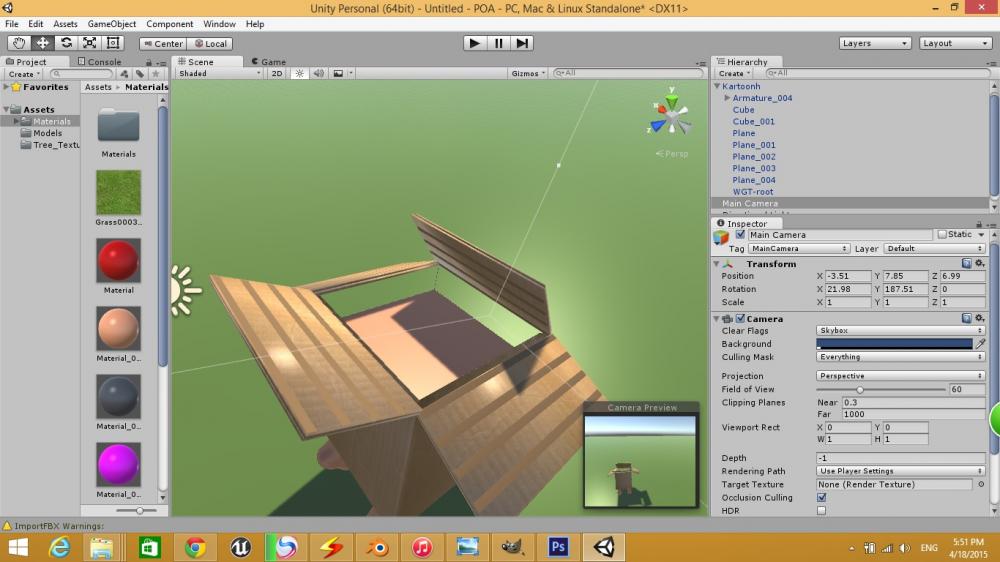Image resolution: width=1000 pixels, height=562 pixels.
Task: Click the Pause button
Action: [499, 43]
